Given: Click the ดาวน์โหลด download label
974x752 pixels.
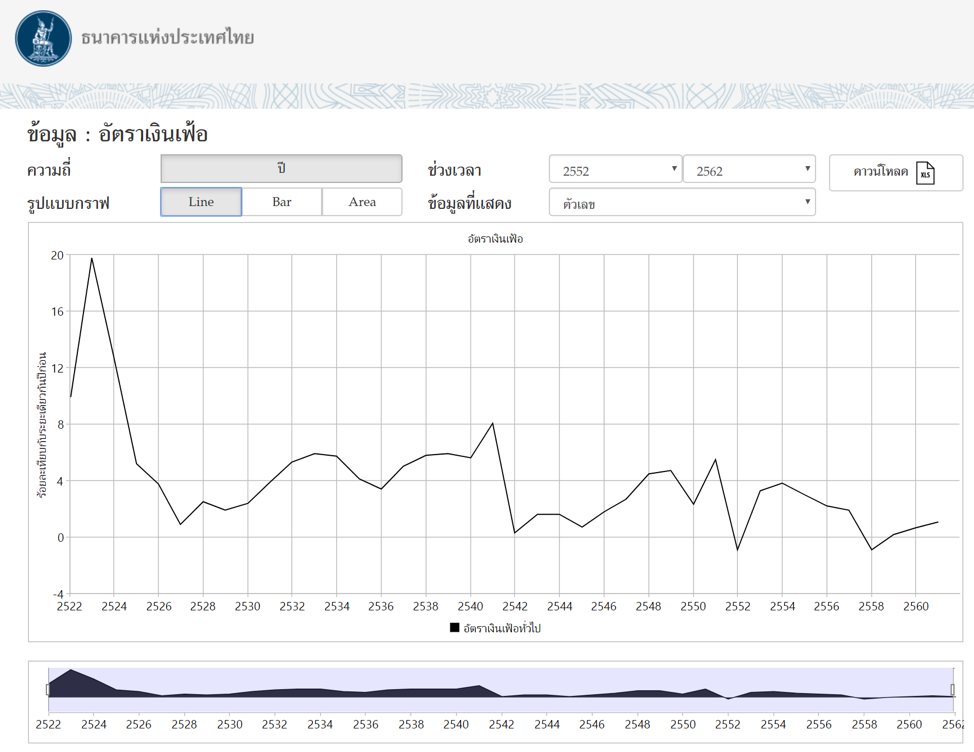Looking at the screenshot, I should pos(880,172).
